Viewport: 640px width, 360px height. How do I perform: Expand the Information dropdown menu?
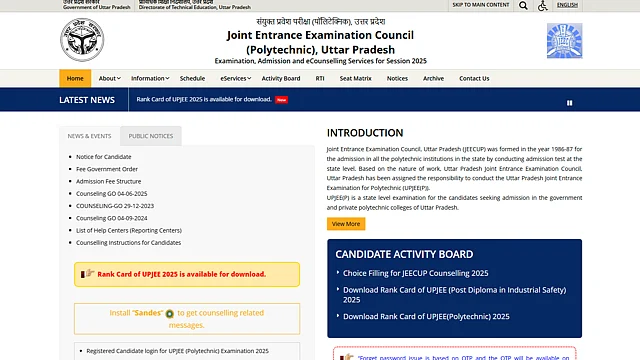[150, 78]
